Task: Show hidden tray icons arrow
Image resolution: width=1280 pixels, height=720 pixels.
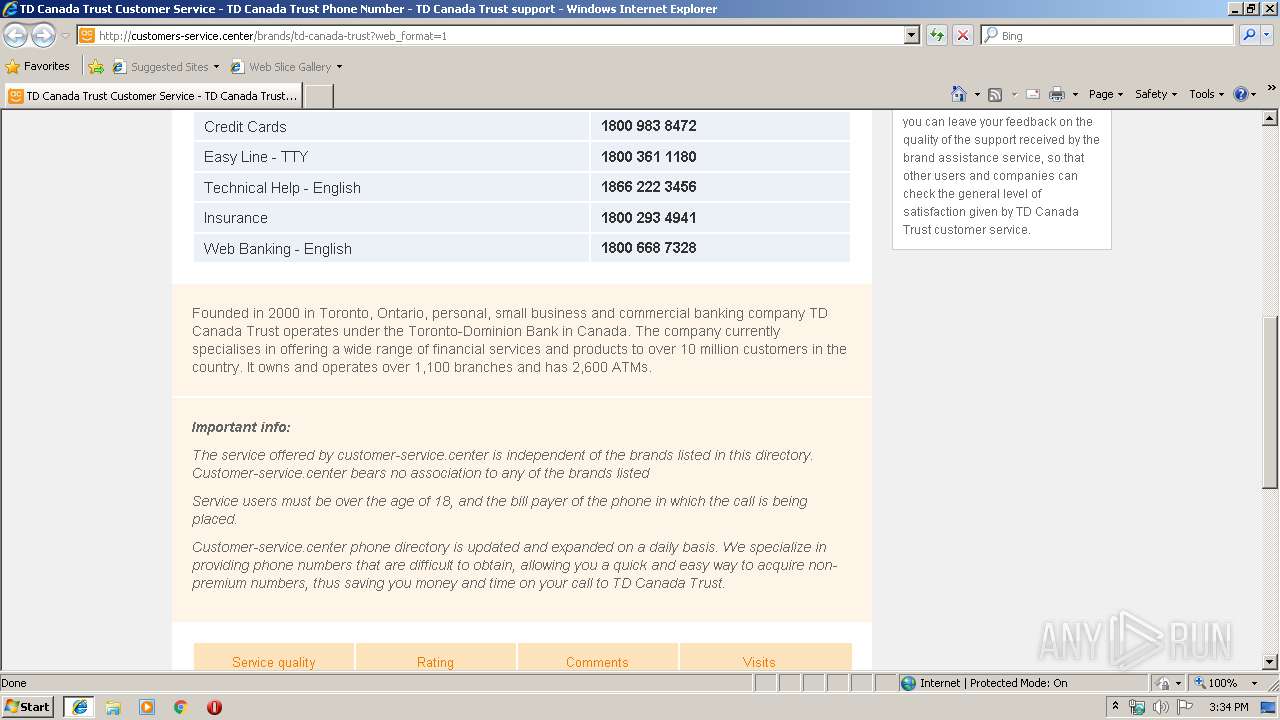Action: point(1115,706)
